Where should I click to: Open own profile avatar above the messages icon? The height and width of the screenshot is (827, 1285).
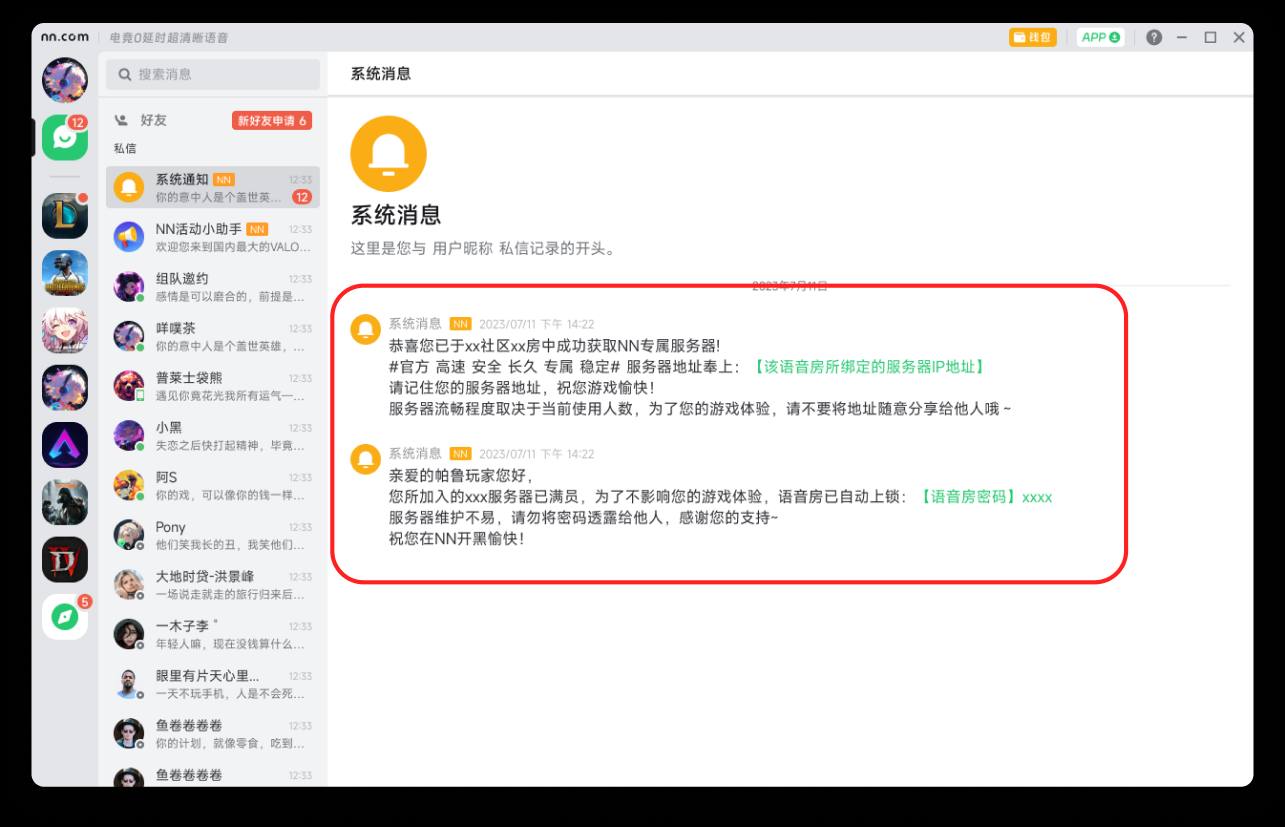pyautogui.click(x=65, y=80)
